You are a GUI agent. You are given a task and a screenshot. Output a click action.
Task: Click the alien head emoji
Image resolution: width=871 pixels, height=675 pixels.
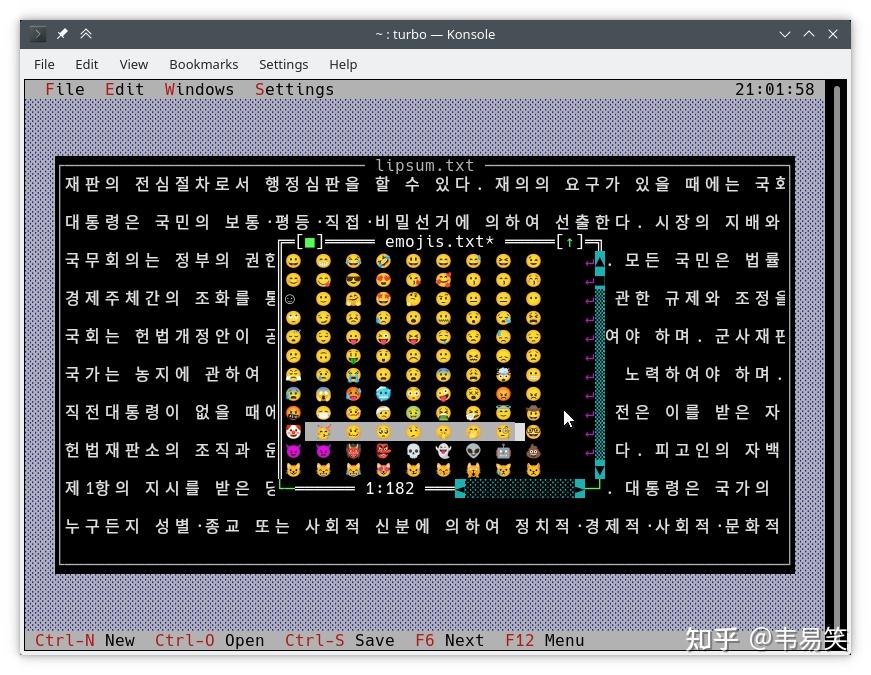click(473, 451)
